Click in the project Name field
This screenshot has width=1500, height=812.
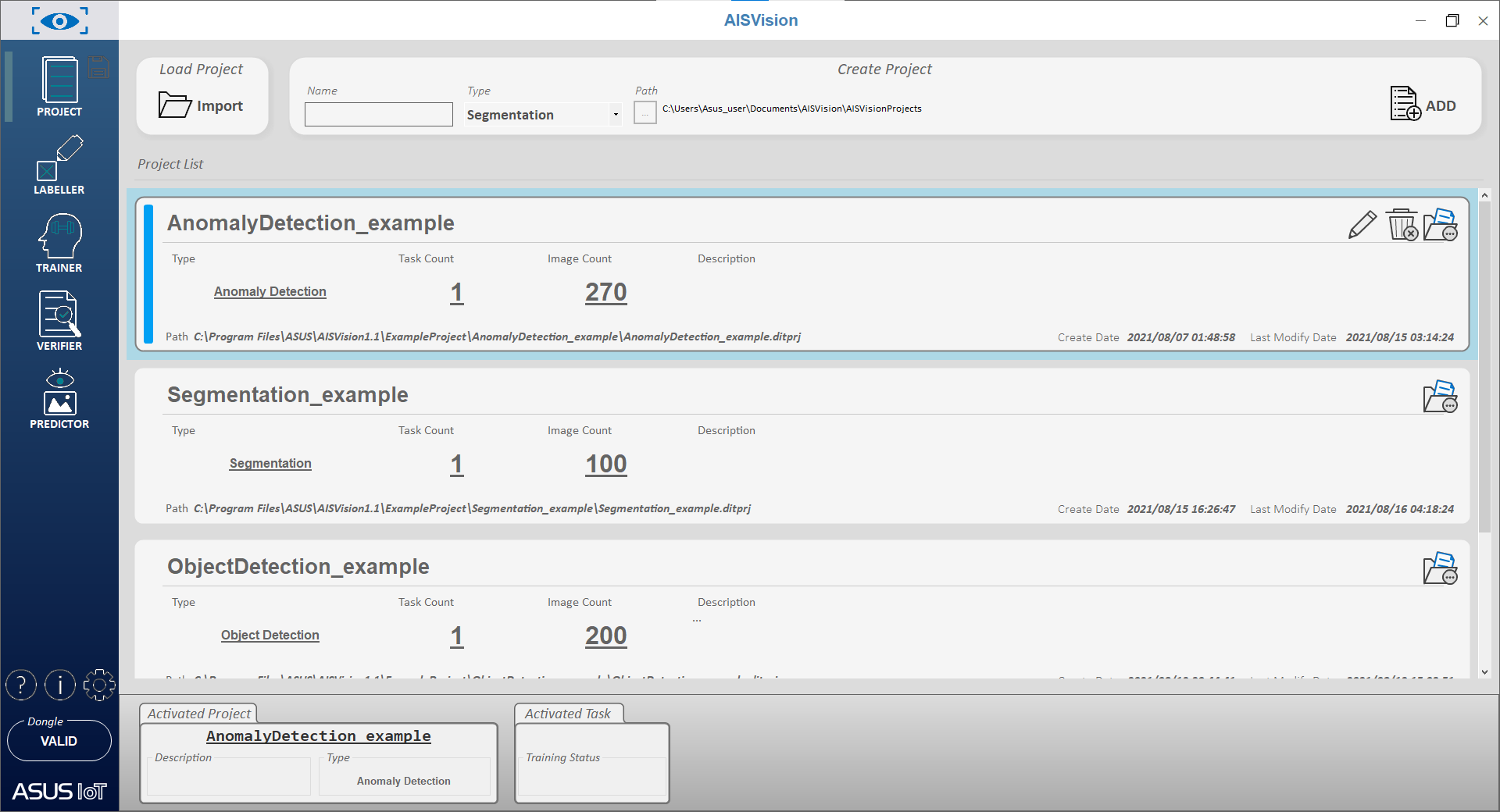[x=379, y=115]
